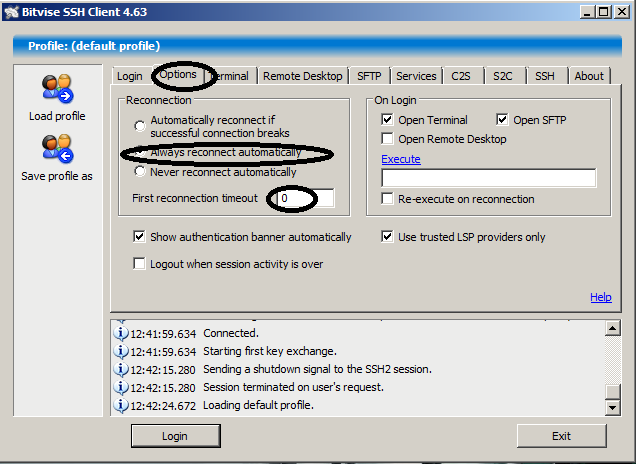Click the Execute command input field
The height and width of the screenshot is (464, 636).
[489, 178]
